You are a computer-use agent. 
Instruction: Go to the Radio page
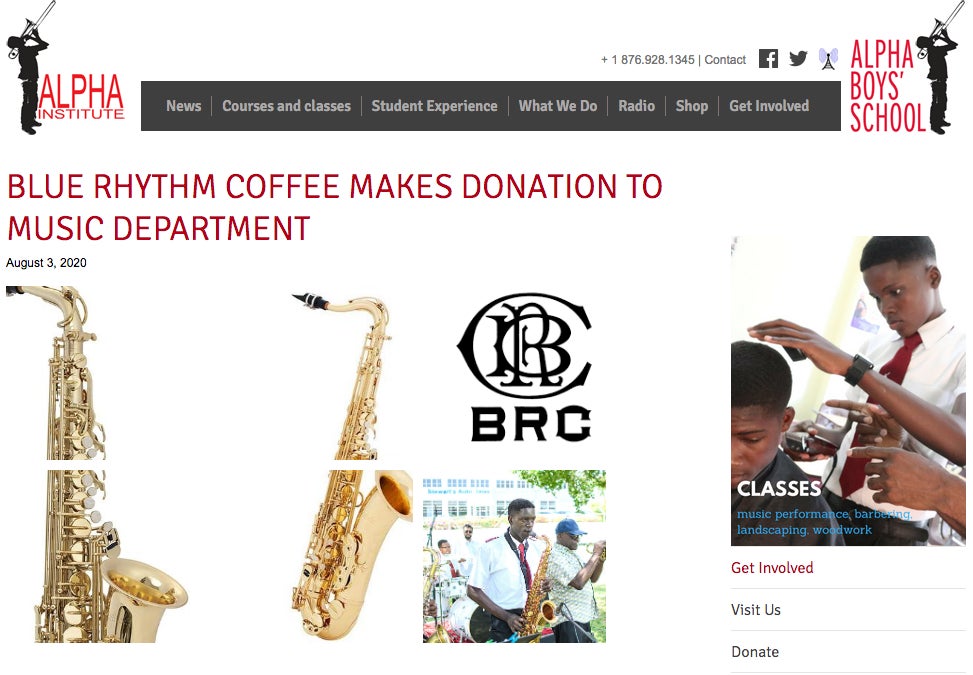(x=637, y=106)
